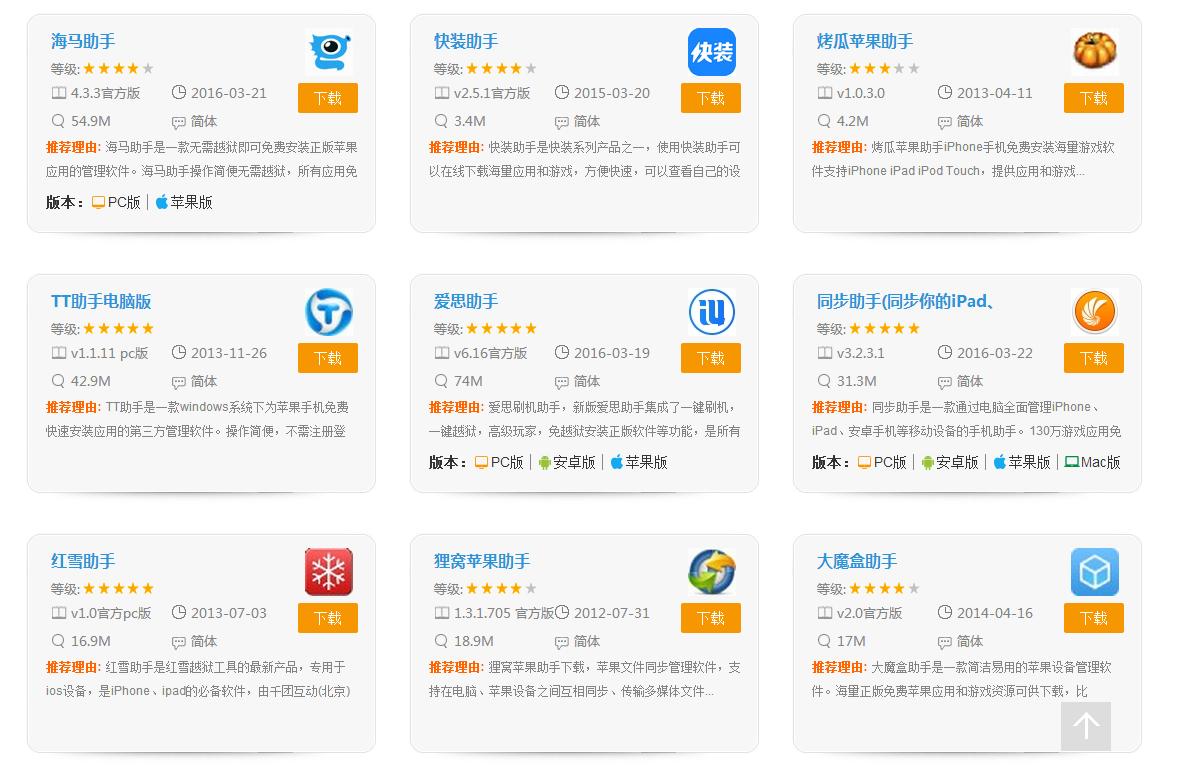Open the 苹果版 link for 爱思助手
This screenshot has width=1178, height=771.
[x=639, y=462]
